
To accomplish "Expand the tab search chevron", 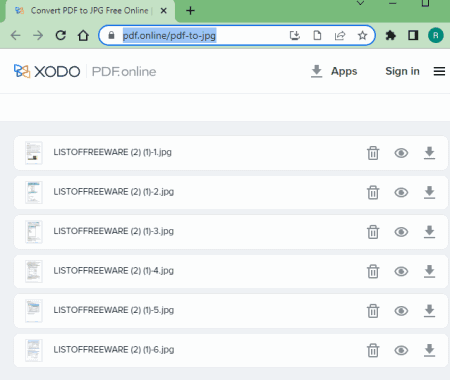I will (360, 3).
